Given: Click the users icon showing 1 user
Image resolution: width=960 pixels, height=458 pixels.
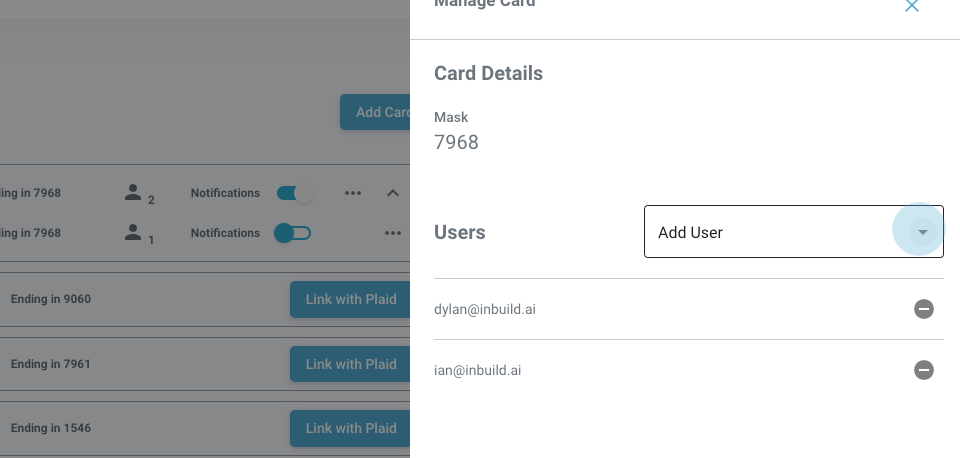Looking at the screenshot, I should 133,233.
